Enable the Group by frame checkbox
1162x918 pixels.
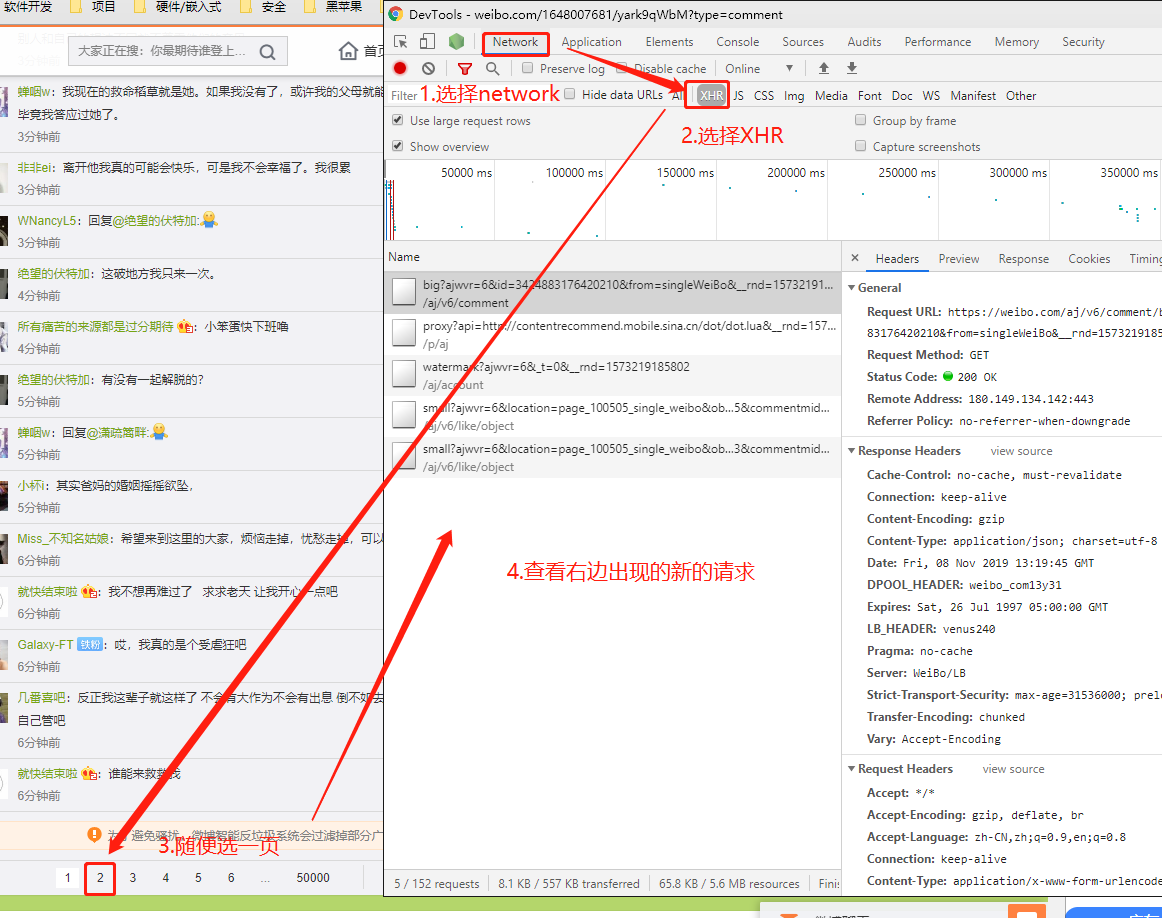(x=860, y=120)
